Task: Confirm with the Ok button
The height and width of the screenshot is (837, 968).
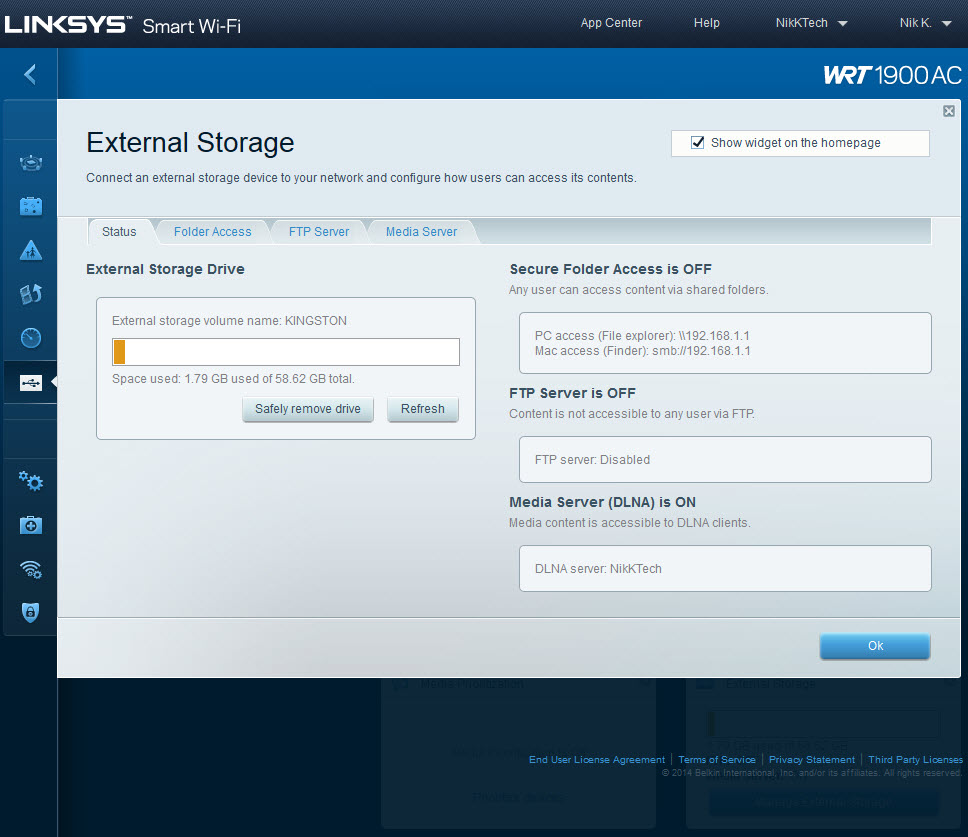Action: [x=875, y=646]
